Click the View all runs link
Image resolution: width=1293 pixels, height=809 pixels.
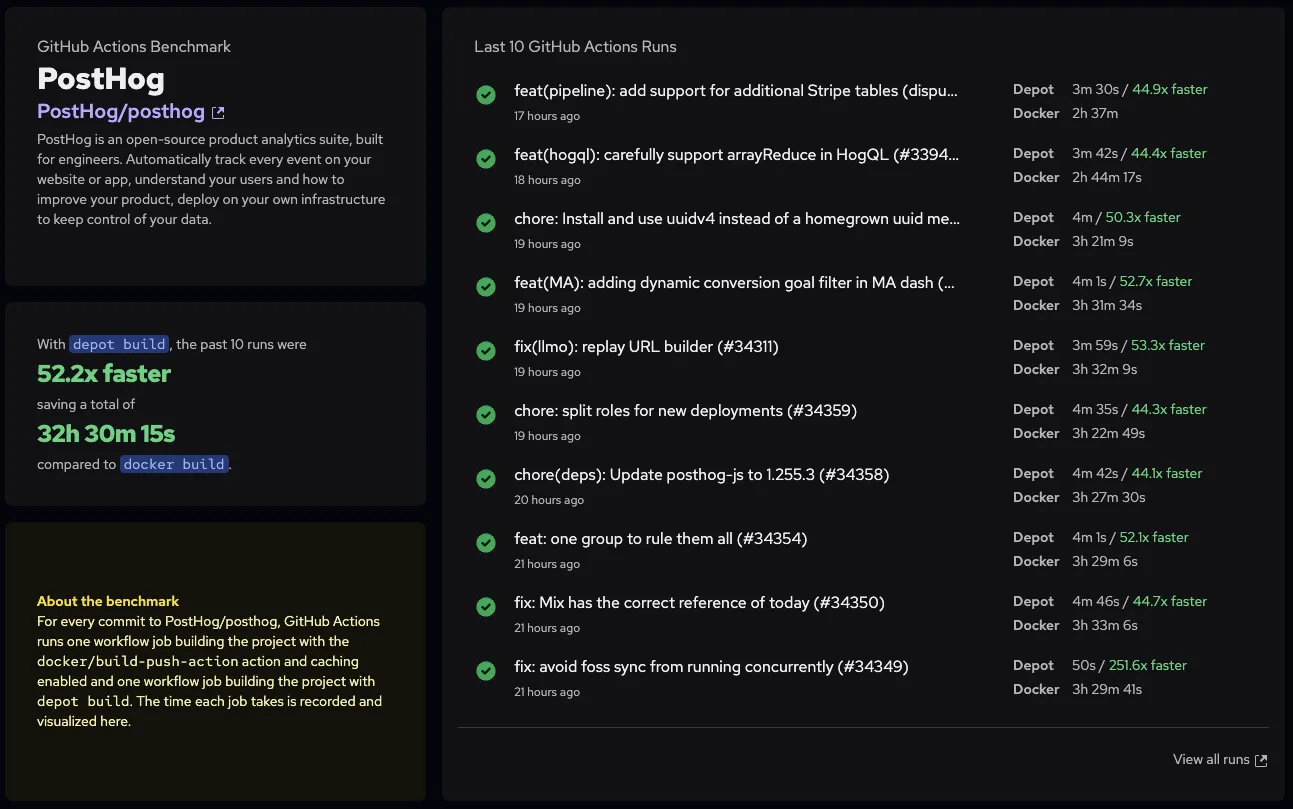[x=1211, y=759]
